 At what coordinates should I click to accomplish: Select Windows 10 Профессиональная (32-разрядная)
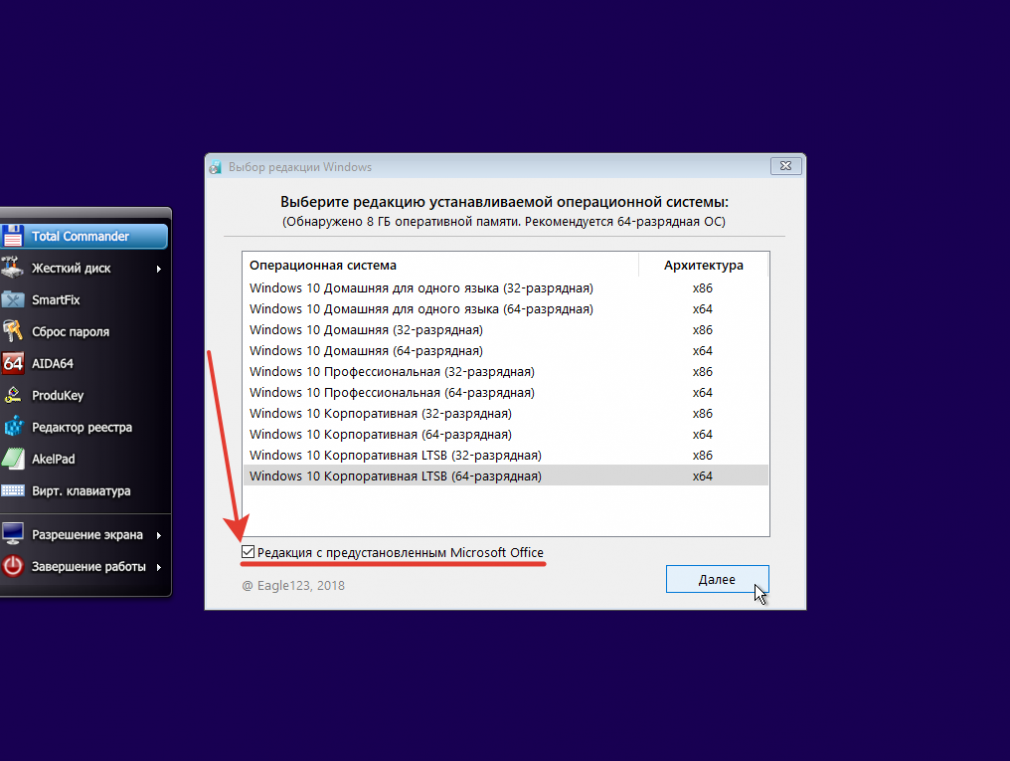pyautogui.click(x=506, y=372)
